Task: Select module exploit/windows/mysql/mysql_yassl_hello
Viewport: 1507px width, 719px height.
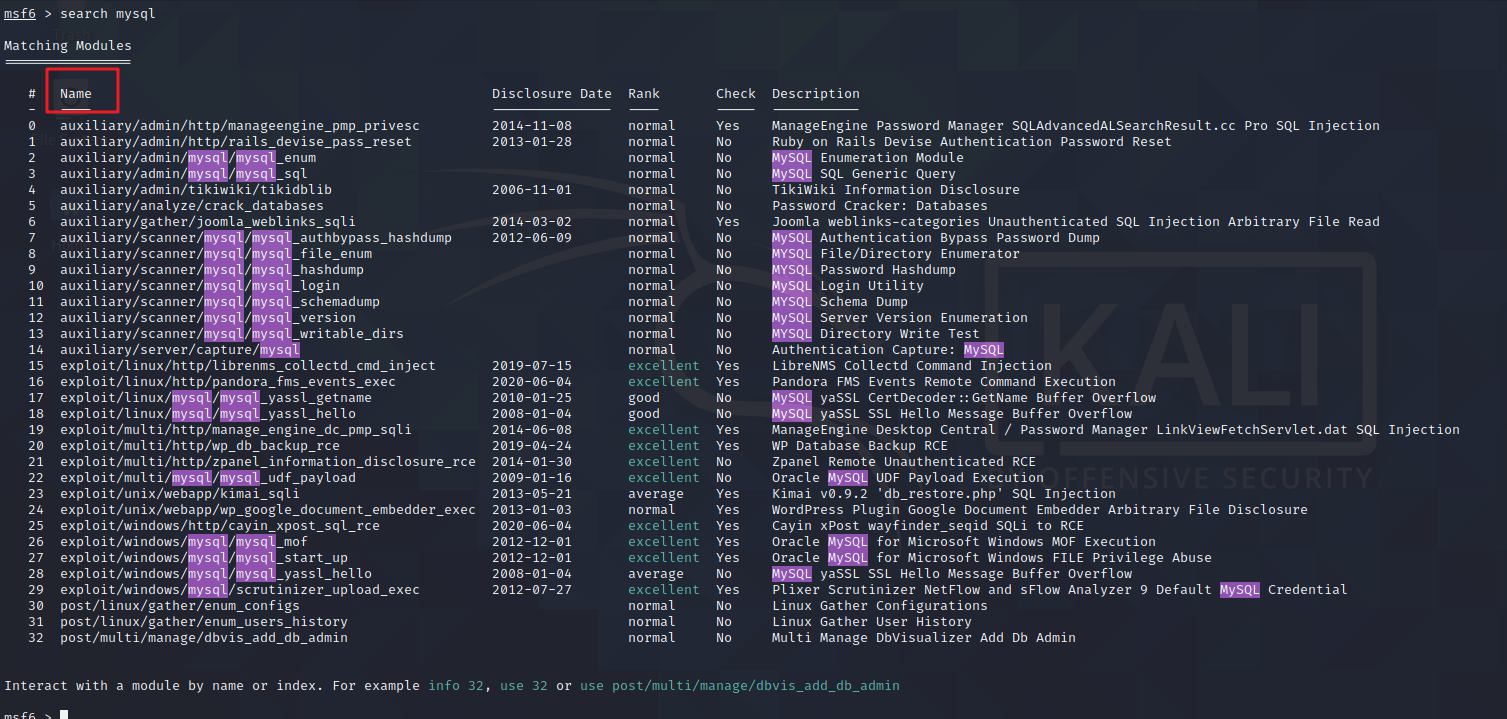Action: click(216, 574)
